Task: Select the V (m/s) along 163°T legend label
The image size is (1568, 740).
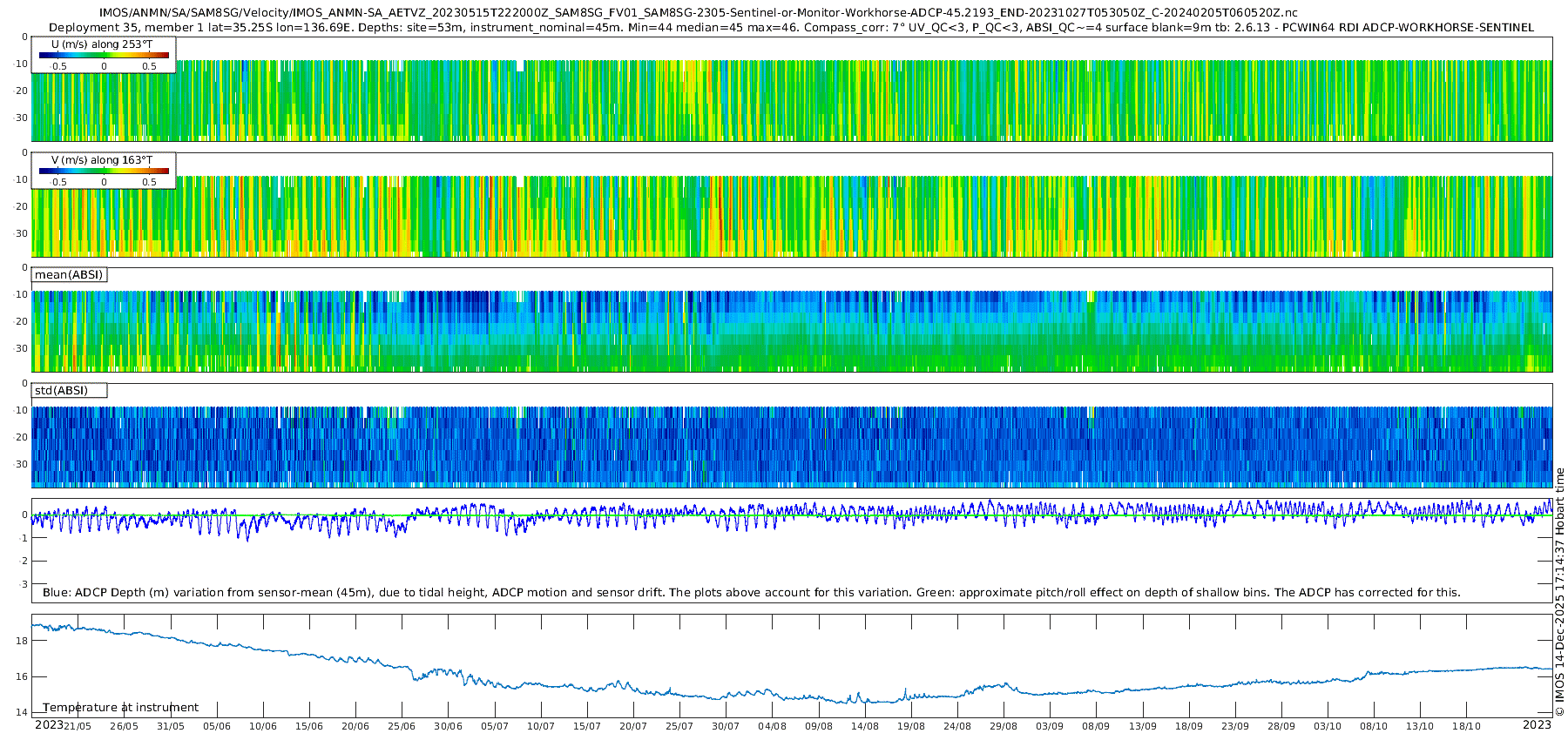Action: pyautogui.click(x=102, y=160)
